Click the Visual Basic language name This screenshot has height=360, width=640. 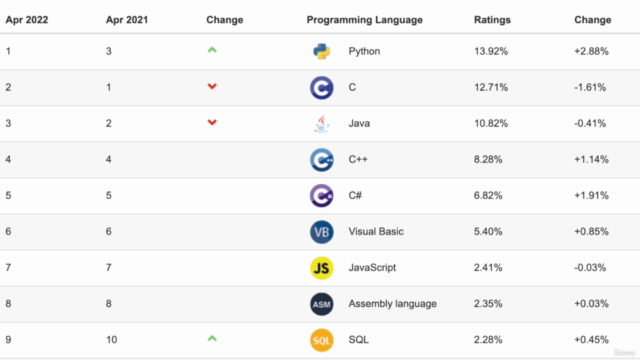tap(376, 231)
